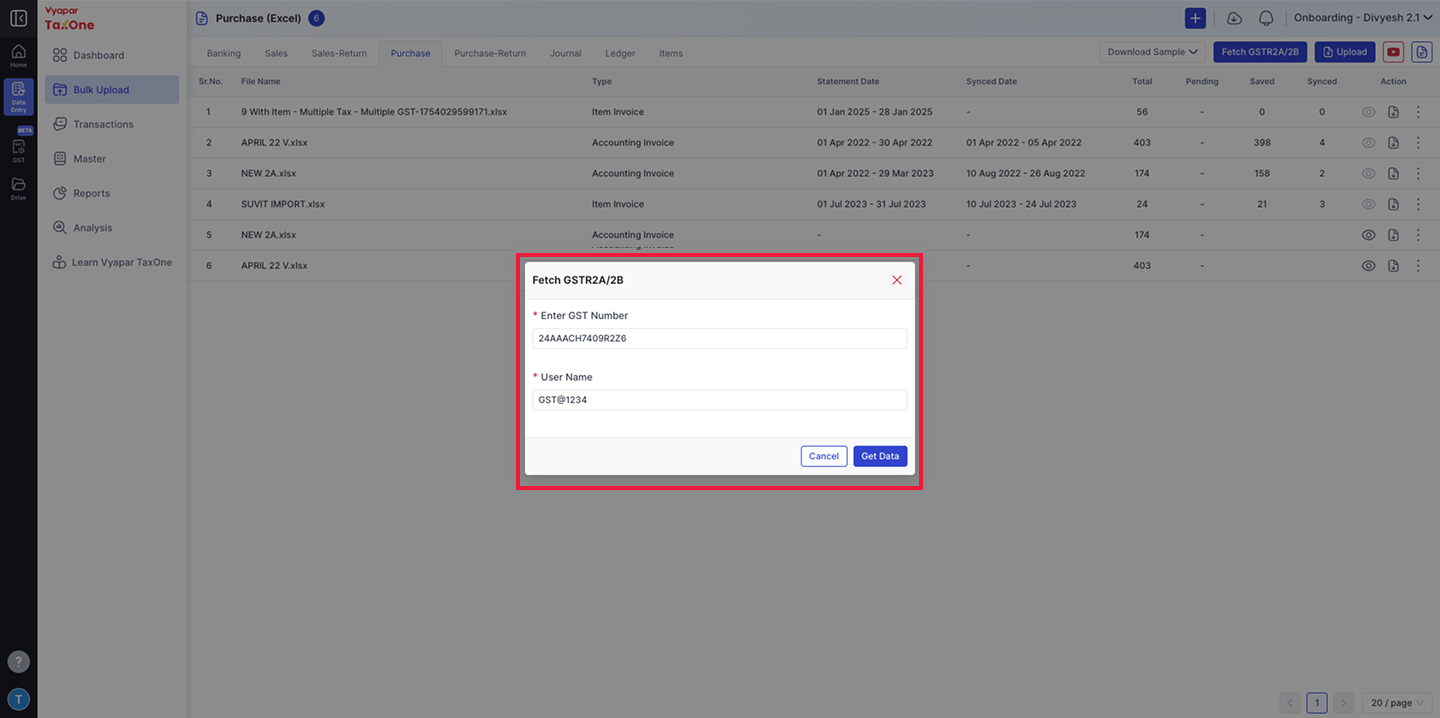Open the red YouTube tutorial icon
This screenshot has height=718, width=1440.
click(1393, 52)
